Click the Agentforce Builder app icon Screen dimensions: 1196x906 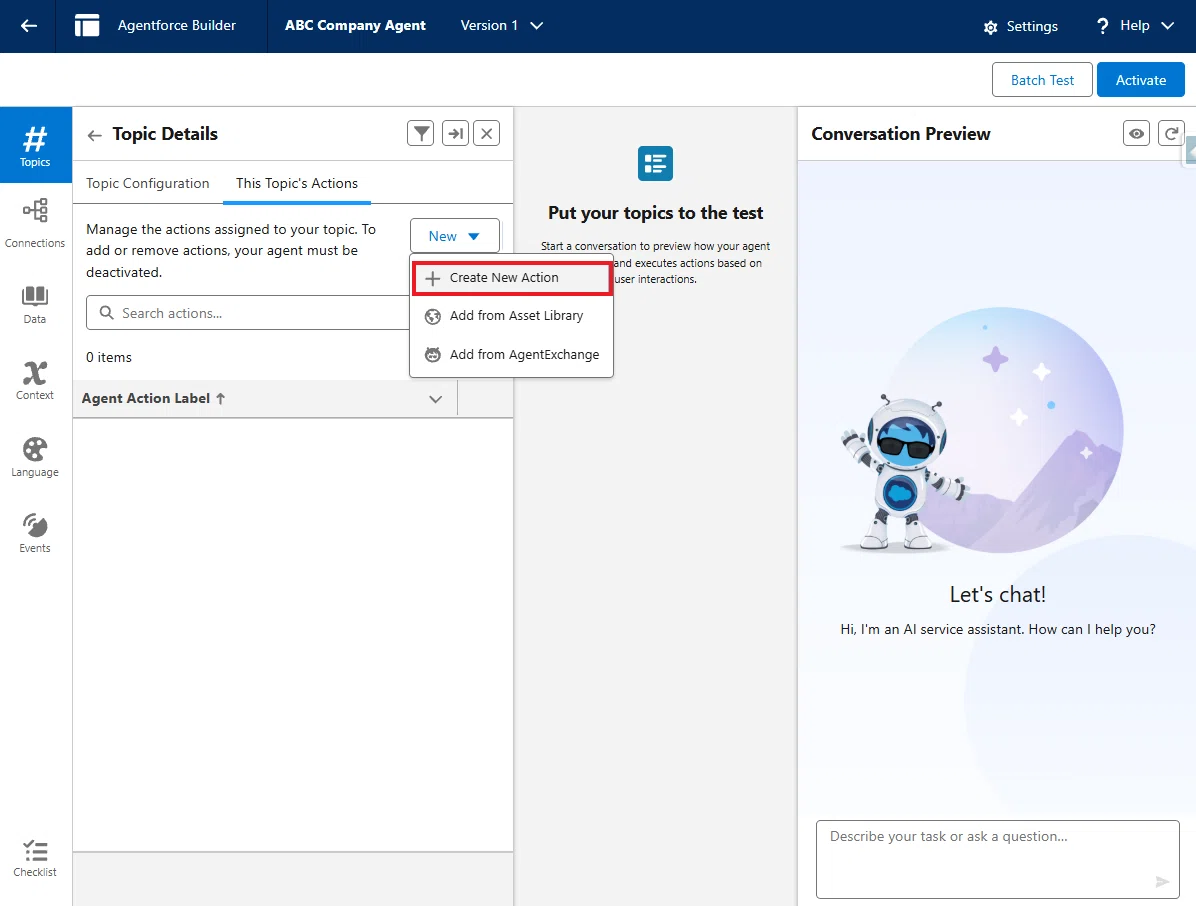(x=87, y=26)
